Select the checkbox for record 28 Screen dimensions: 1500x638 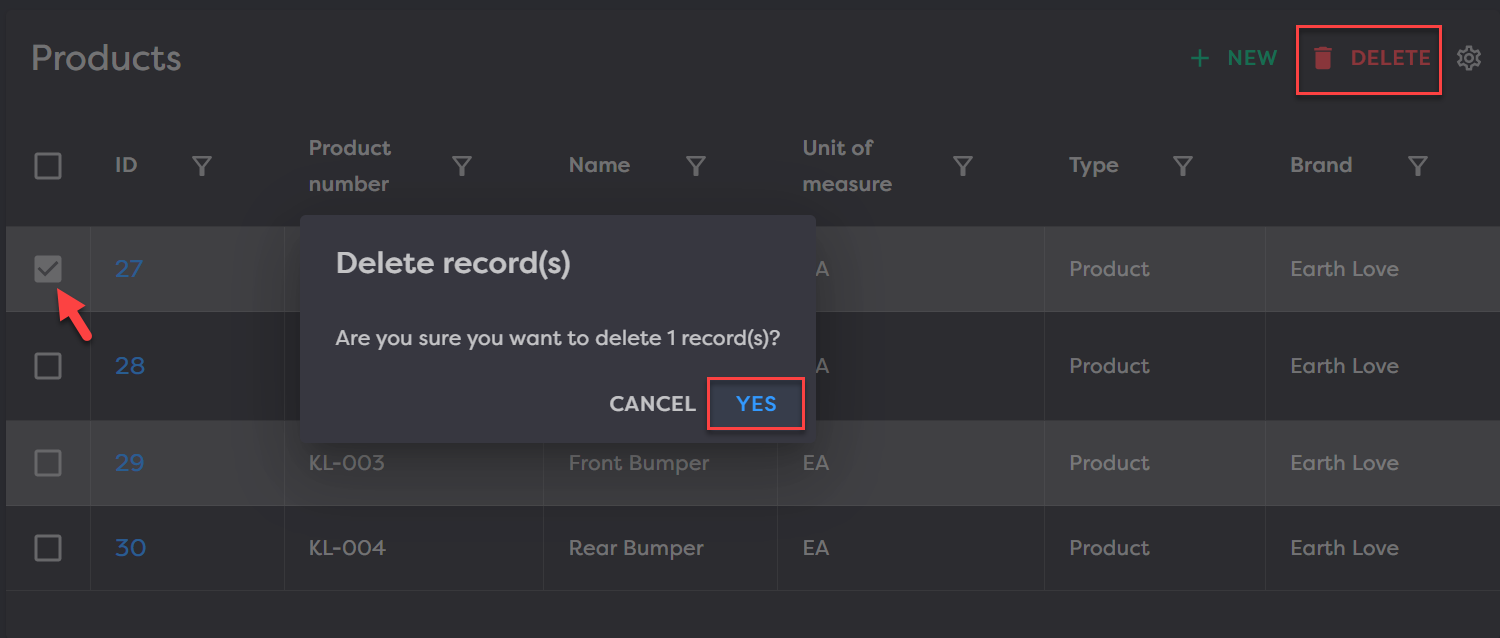48,367
